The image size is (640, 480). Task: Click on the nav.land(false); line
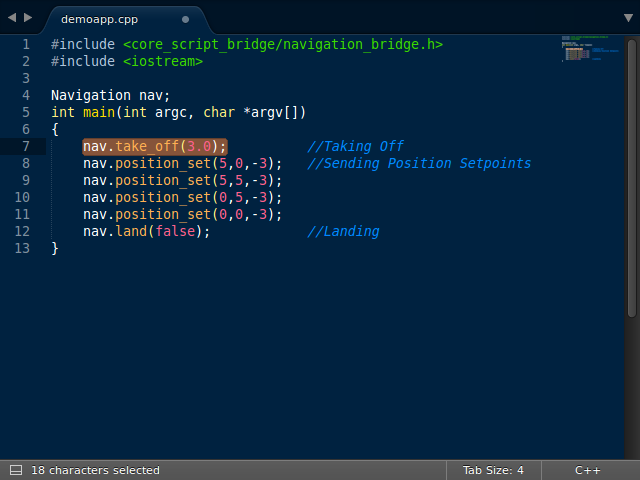pyautogui.click(x=147, y=231)
